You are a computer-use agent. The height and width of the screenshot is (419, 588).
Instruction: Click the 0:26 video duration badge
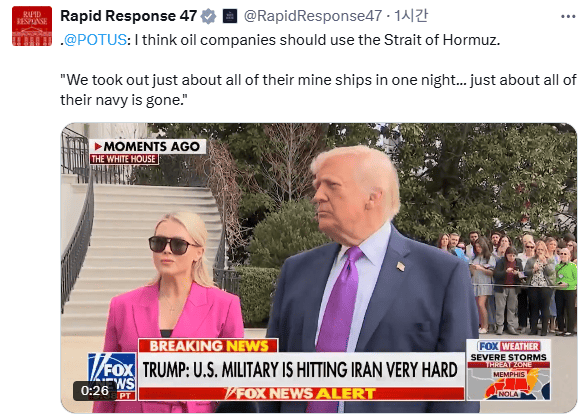94,390
